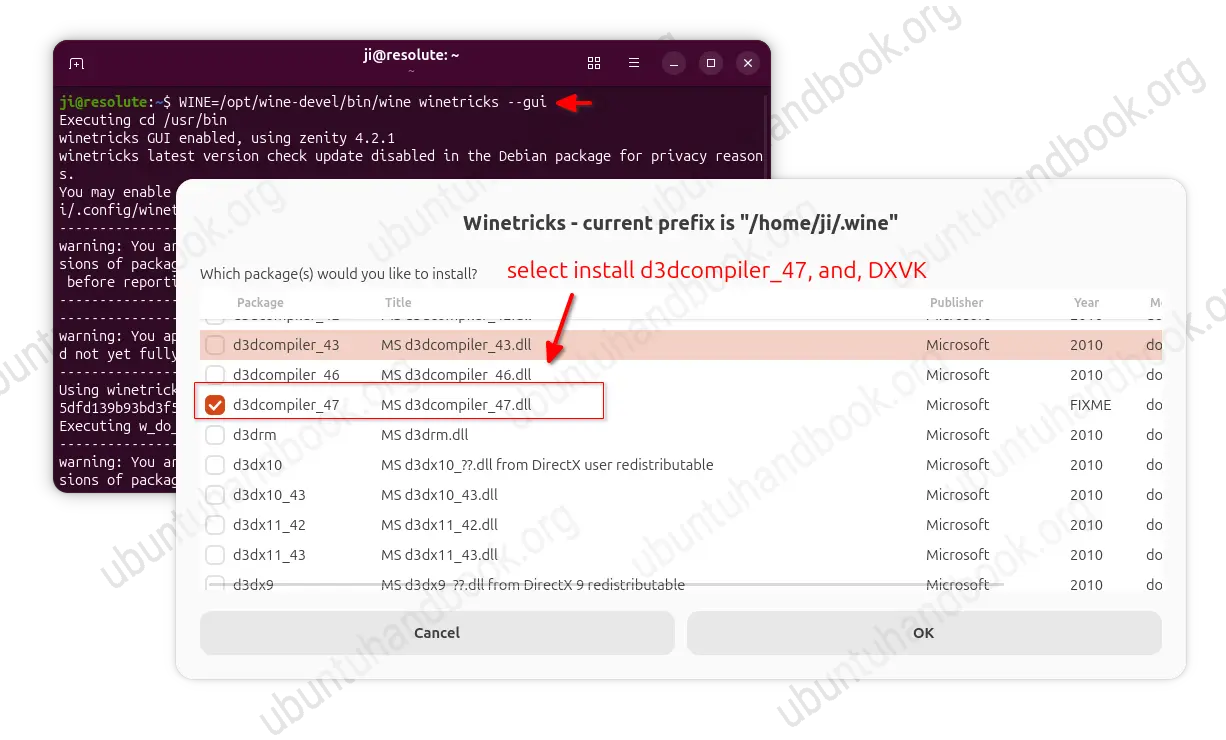Enable the d3drm package checkbox

pyautogui.click(x=215, y=435)
